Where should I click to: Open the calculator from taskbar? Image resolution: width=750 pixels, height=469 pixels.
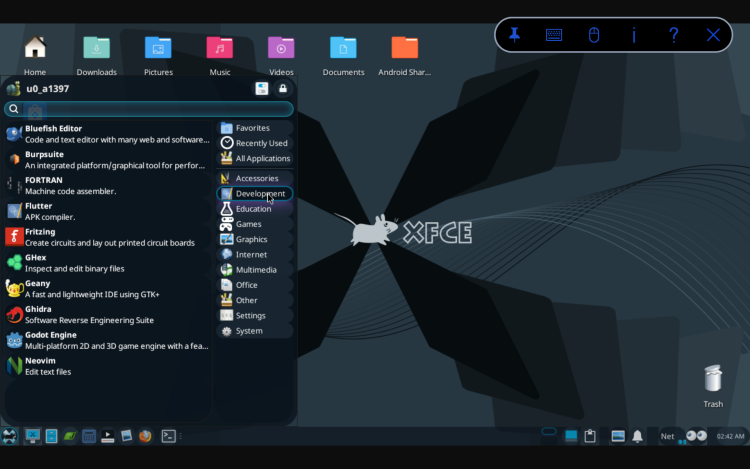88,436
